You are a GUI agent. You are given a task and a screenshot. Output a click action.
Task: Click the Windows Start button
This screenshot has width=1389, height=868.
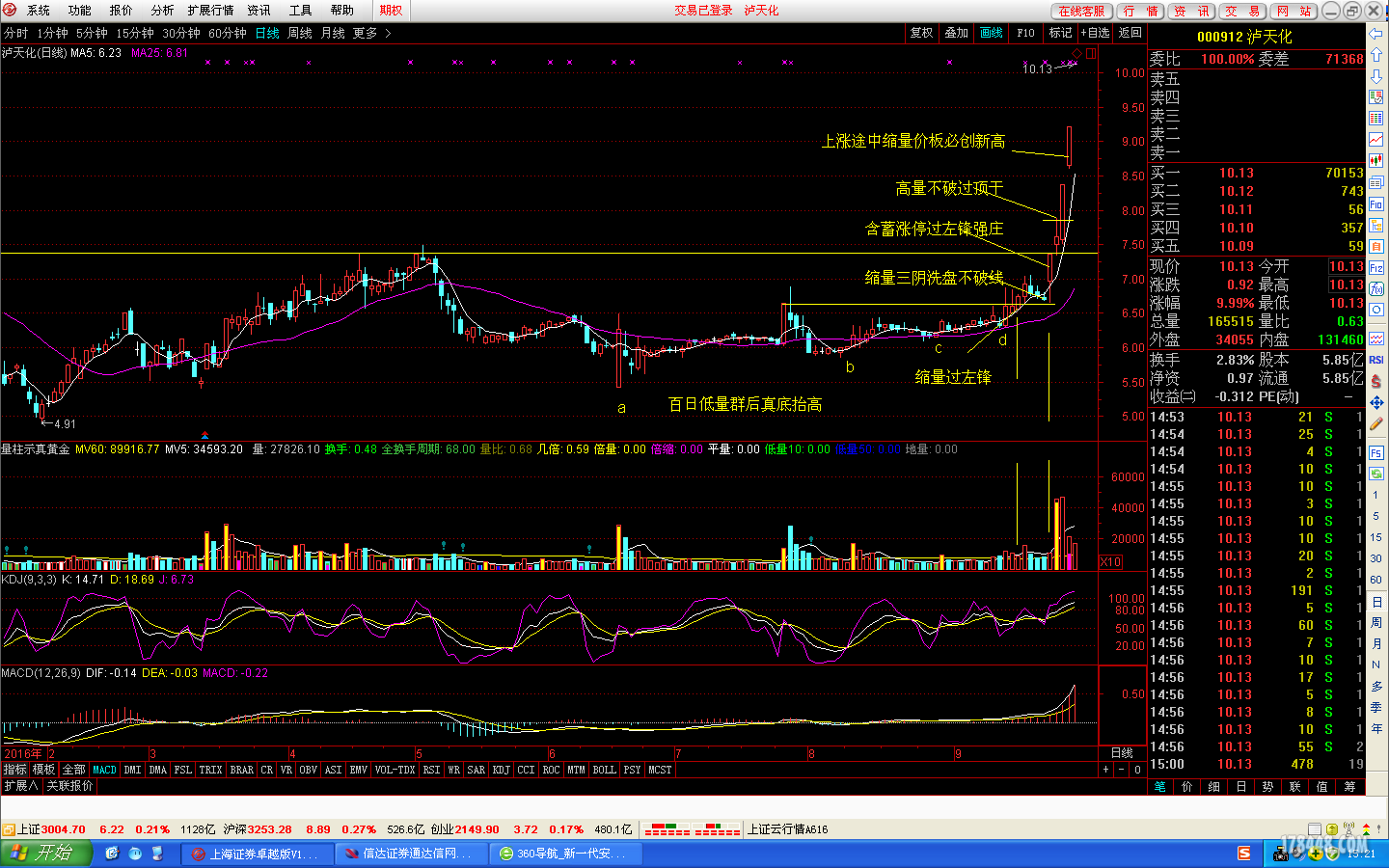(x=45, y=854)
